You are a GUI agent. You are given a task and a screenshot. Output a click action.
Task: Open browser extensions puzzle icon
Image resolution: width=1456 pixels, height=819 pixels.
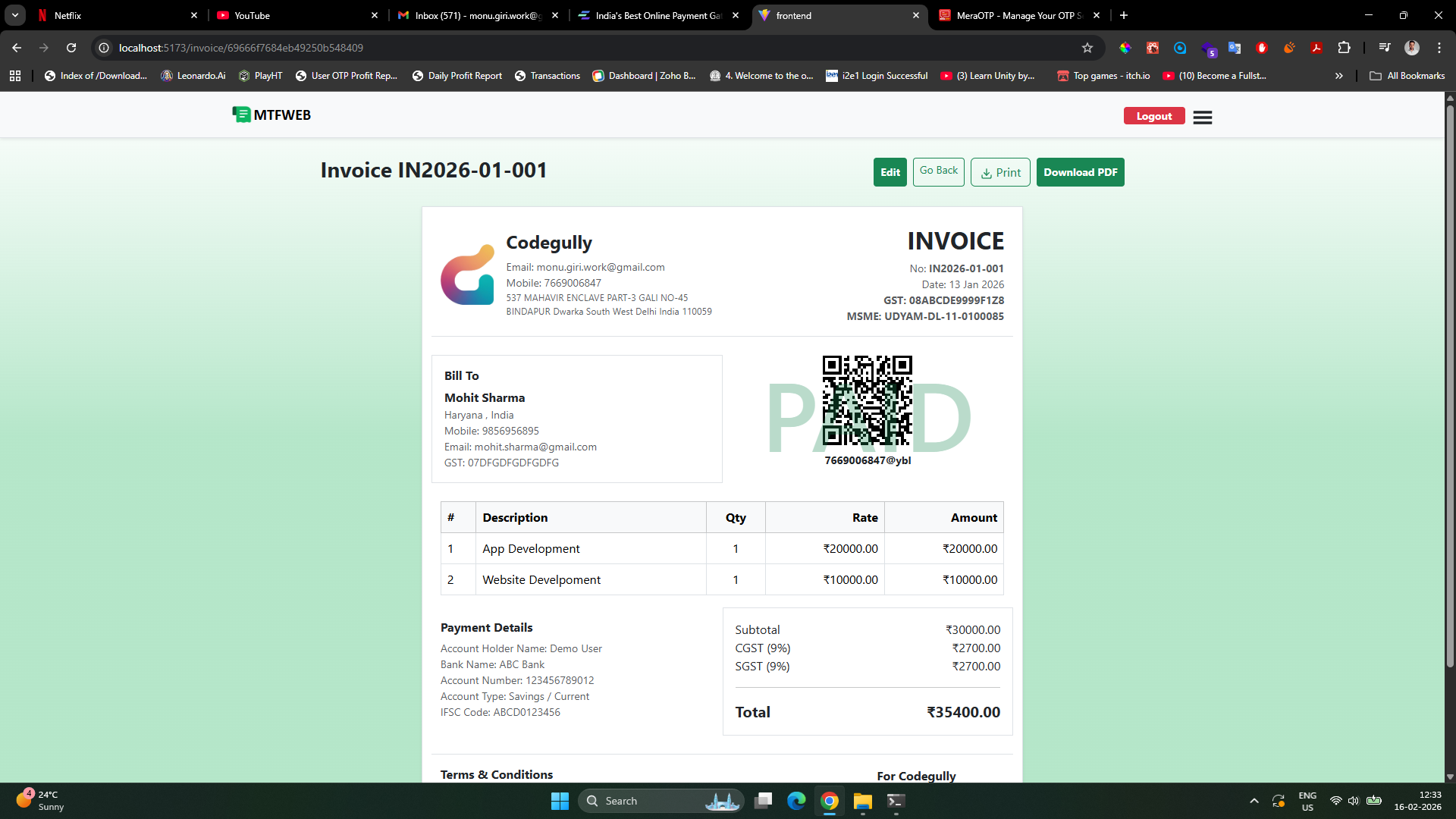pos(1344,48)
